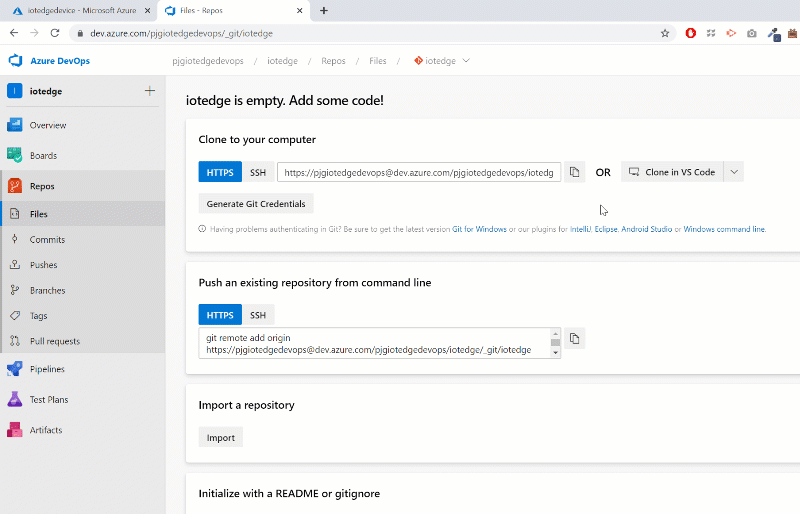The height and width of the screenshot is (514, 800).
Task: Click the plus icon next to iotedge project
Action: click(149, 91)
